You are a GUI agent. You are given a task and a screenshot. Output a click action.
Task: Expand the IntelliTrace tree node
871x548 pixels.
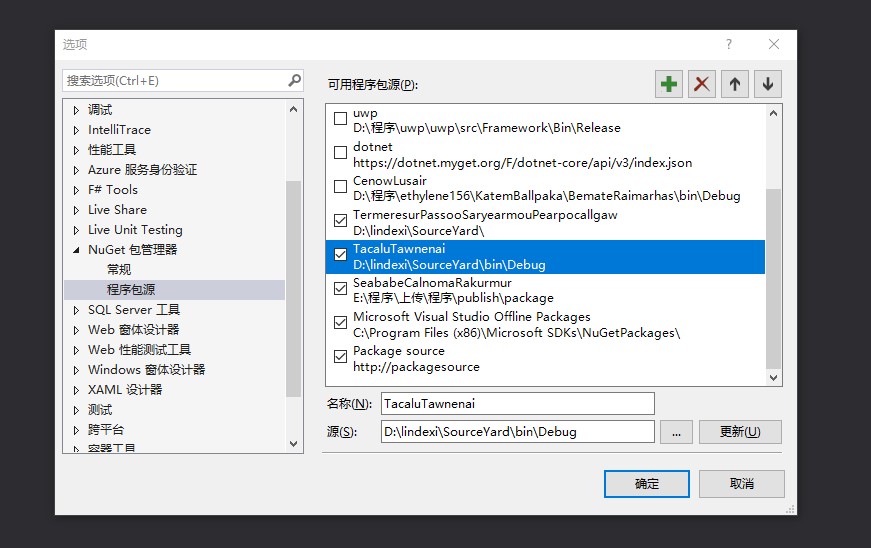(x=76, y=130)
